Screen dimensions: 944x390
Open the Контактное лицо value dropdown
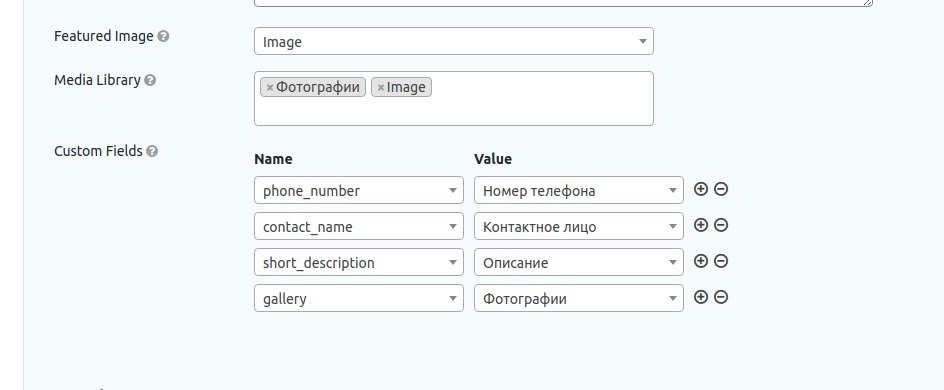point(579,226)
